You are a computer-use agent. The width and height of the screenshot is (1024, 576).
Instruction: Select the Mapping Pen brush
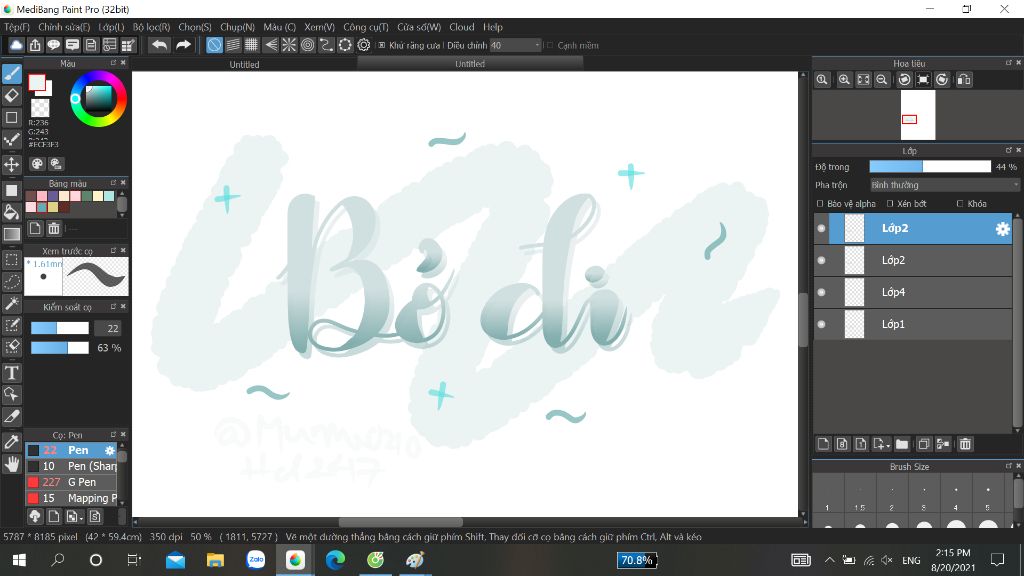coord(71,498)
